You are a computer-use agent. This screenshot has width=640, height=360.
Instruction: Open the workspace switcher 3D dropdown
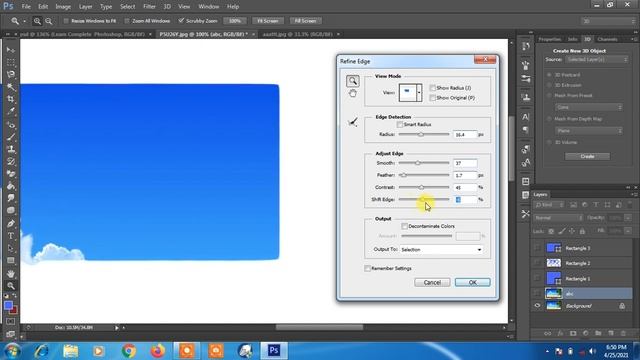[x=608, y=21]
